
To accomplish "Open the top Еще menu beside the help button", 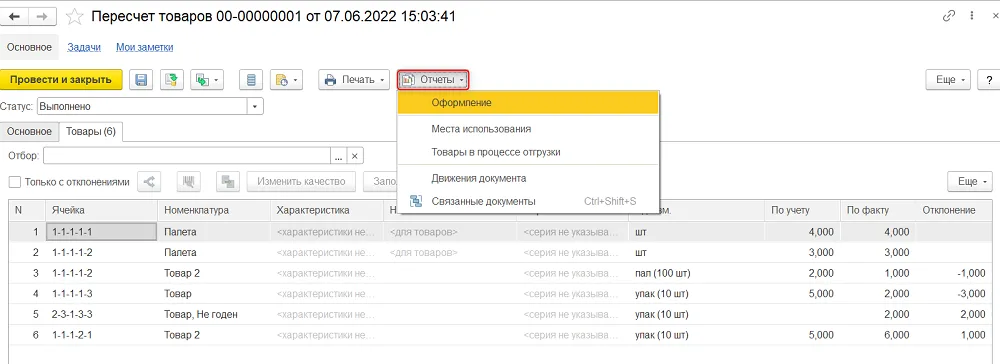I will 948,80.
